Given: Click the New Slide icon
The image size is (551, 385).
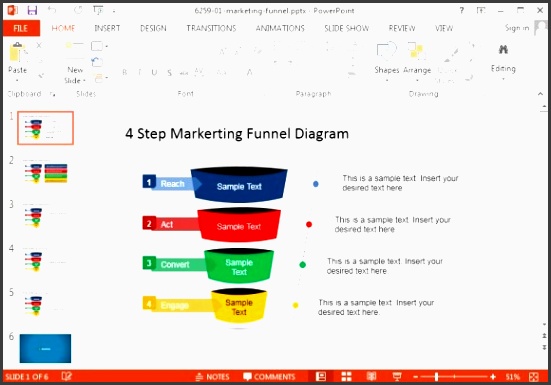Looking at the screenshot, I should pyautogui.click(x=74, y=51).
